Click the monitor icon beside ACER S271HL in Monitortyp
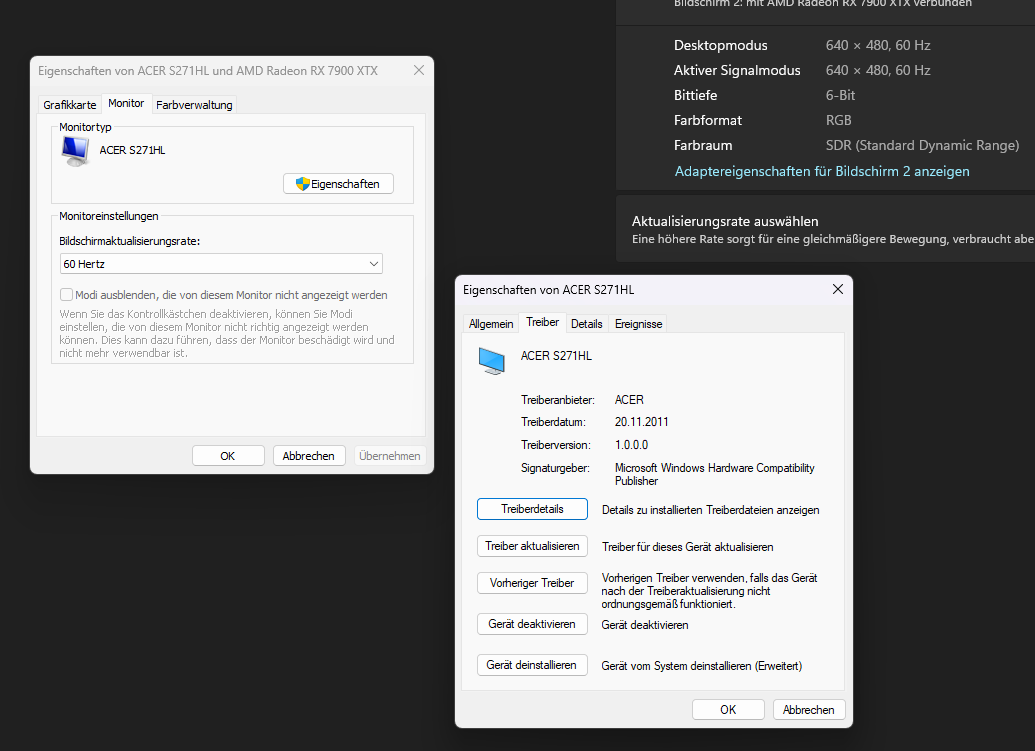Image resolution: width=1035 pixels, height=751 pixels. click(x=75, y=151)
